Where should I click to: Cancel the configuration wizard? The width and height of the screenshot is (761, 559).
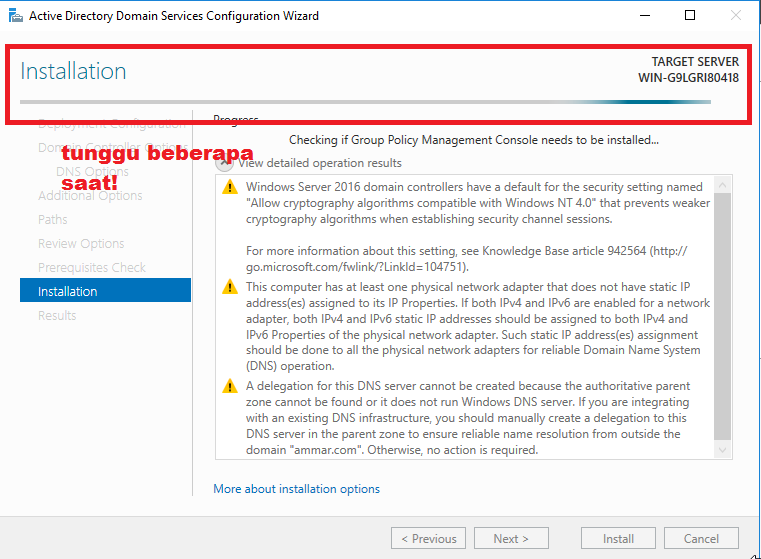(701, 538)
